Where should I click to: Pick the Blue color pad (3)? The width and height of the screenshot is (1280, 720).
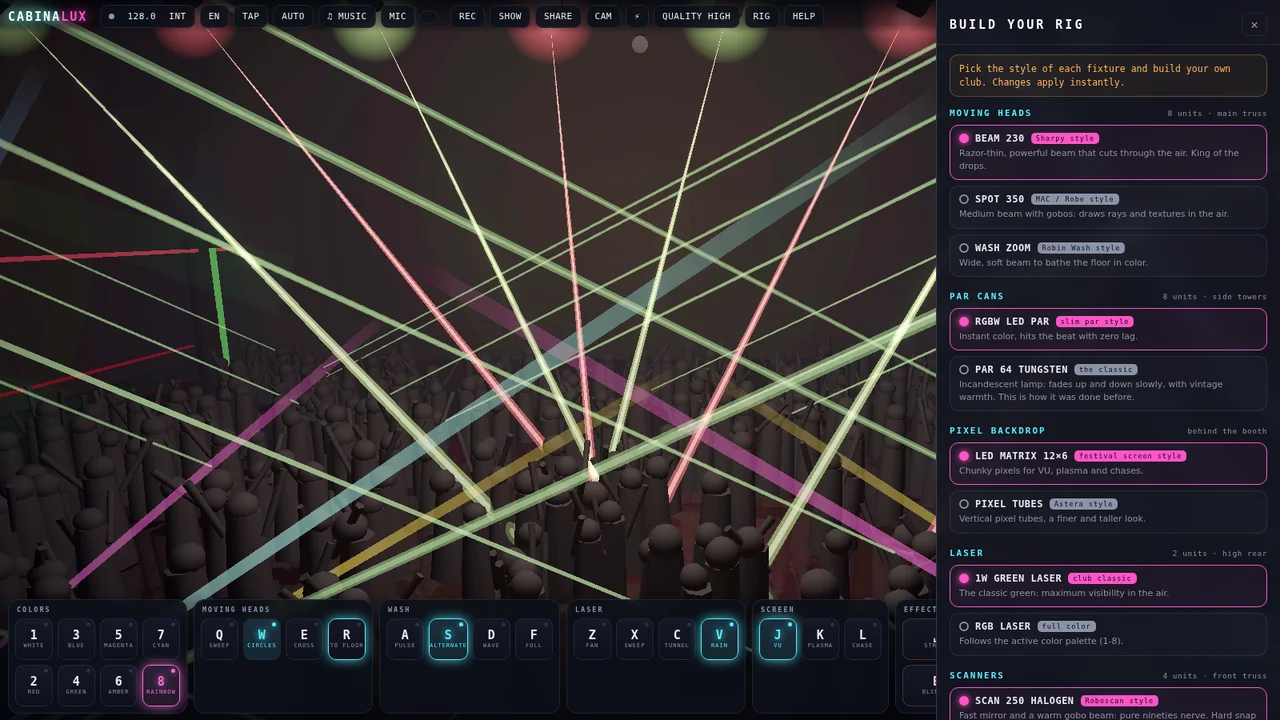(76, 639)
